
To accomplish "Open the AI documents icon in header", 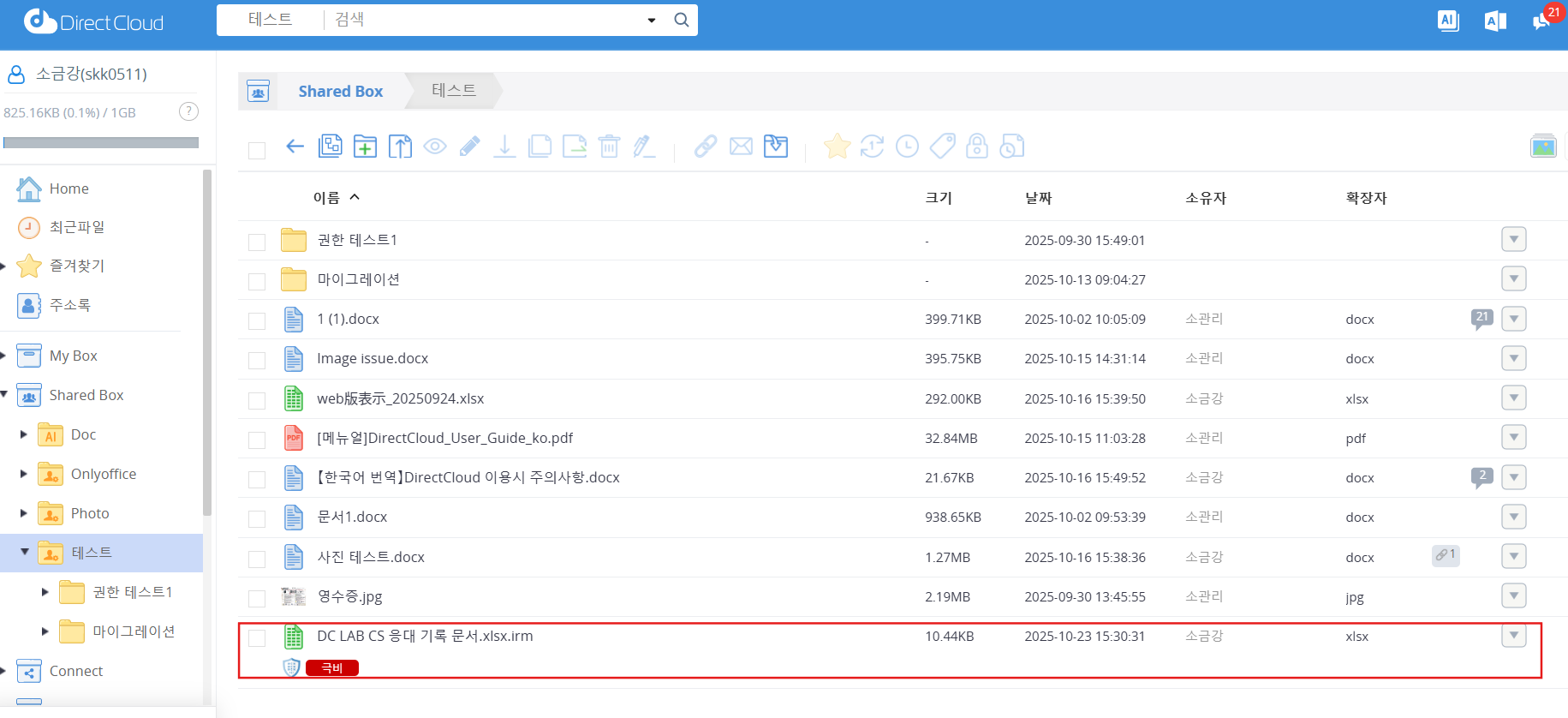I will tap(1448, 21).
